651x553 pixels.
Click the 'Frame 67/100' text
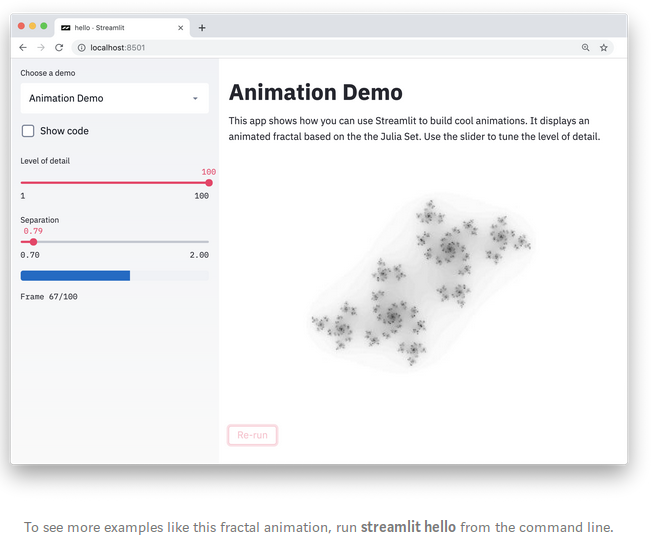coord(49,296)
